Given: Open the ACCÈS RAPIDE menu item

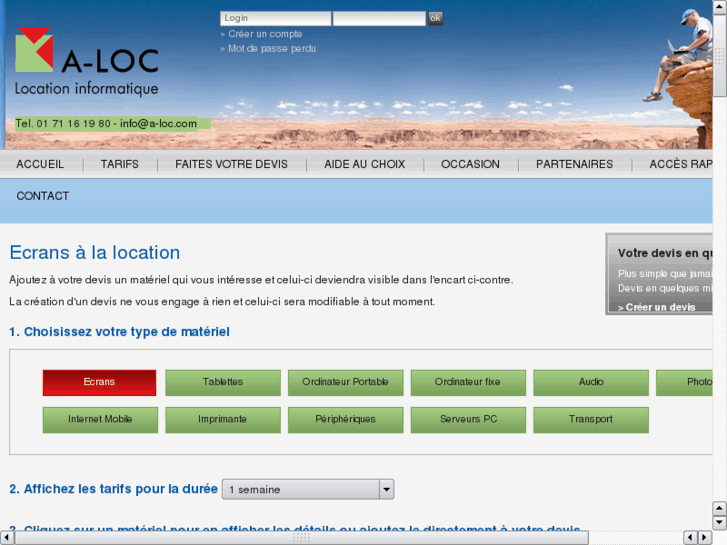Looking at the screenshot, I should pyautogui.click(x=680, y=164).
